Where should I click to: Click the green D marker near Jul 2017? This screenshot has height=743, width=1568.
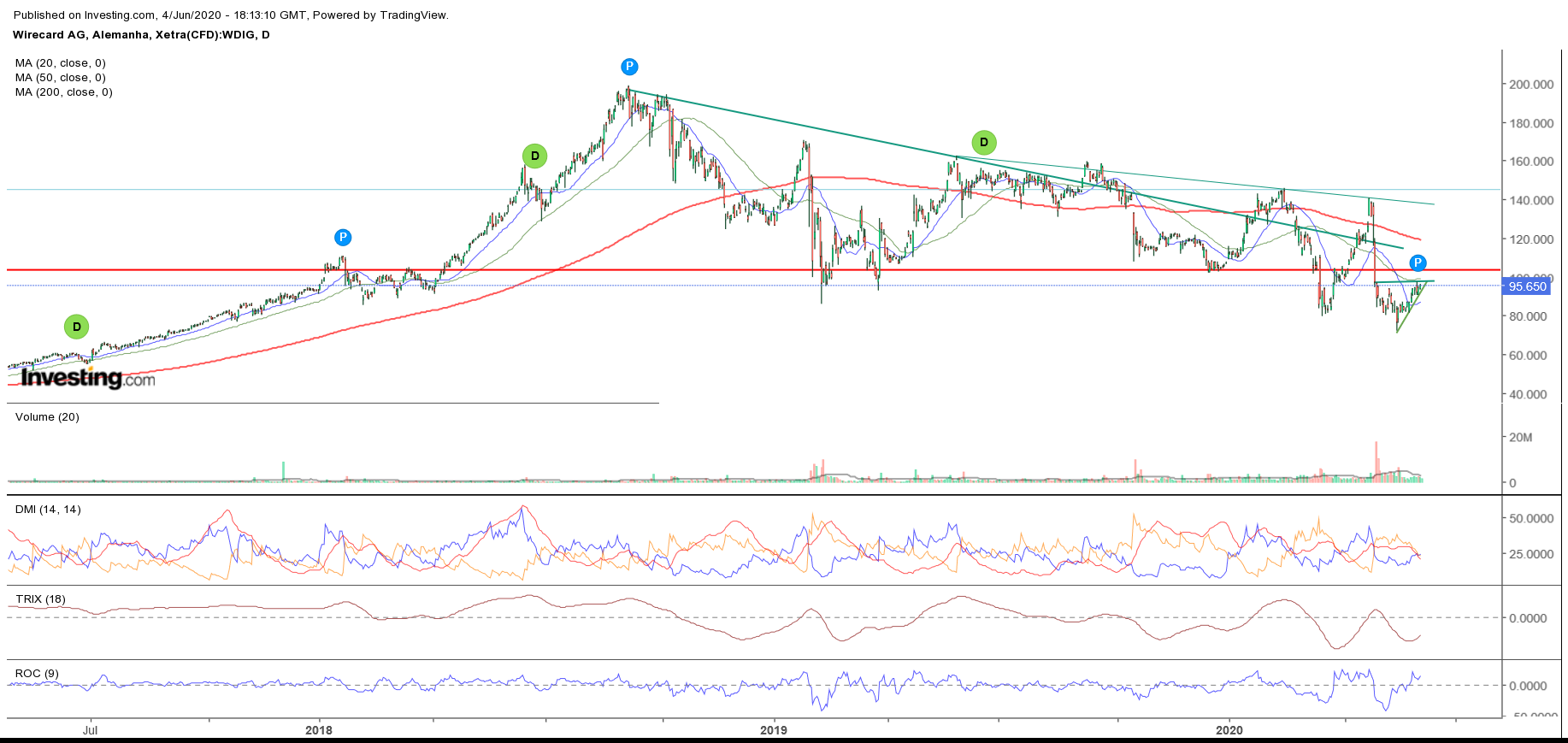pos(77,327)
